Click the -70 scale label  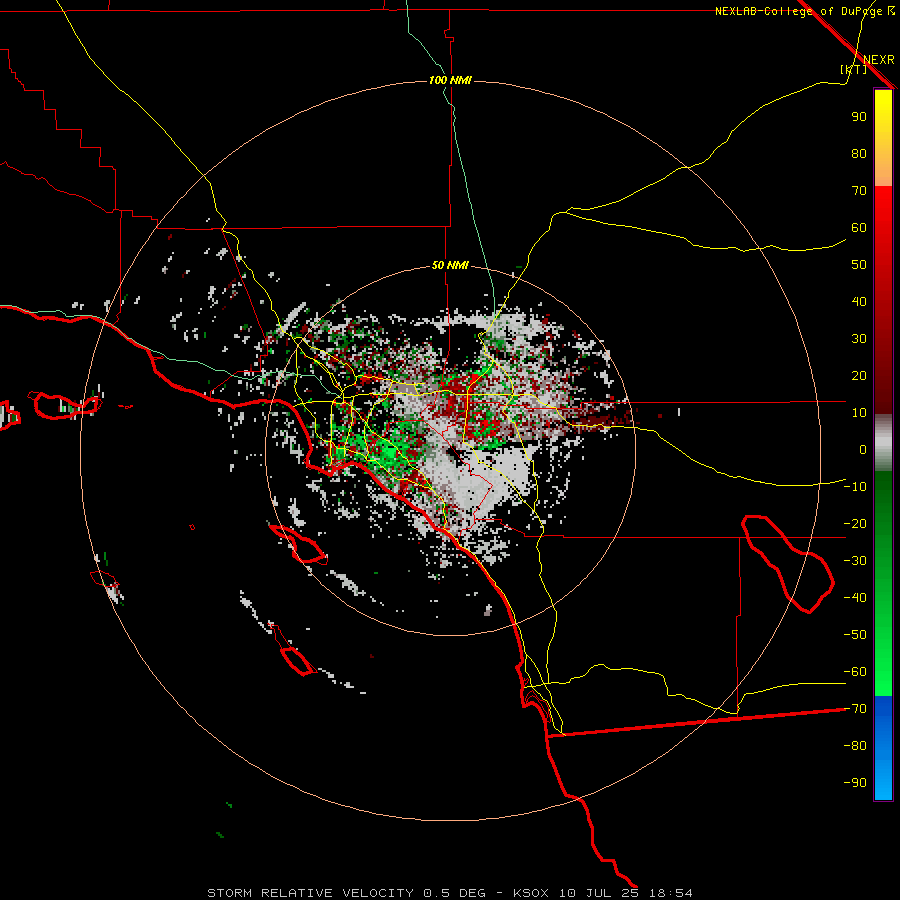[855, 708]
